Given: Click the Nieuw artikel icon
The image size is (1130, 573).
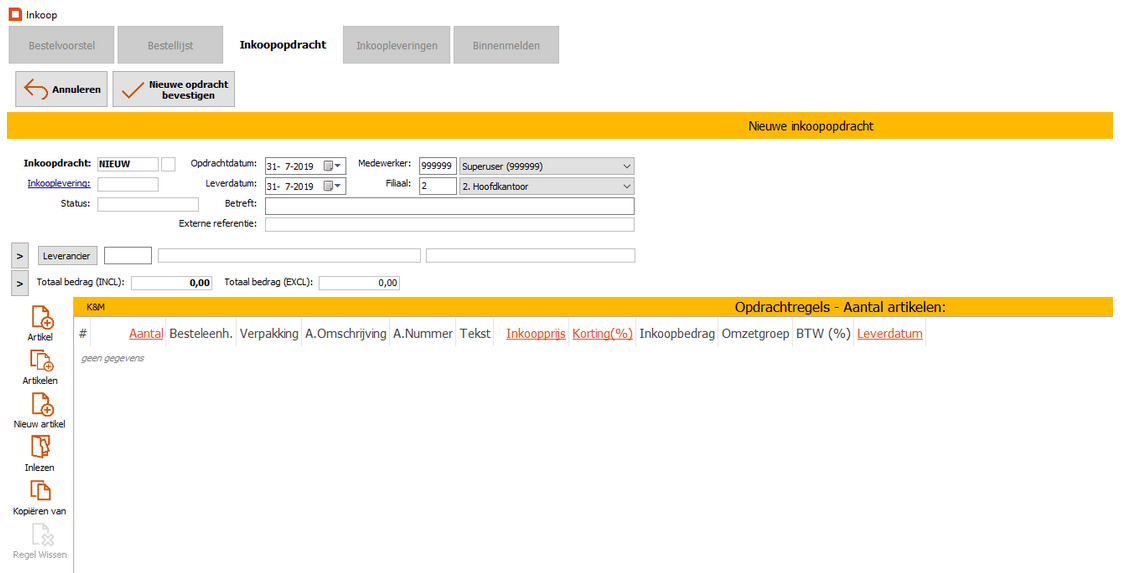Looking at the screenshot, I should click(41, 405).
